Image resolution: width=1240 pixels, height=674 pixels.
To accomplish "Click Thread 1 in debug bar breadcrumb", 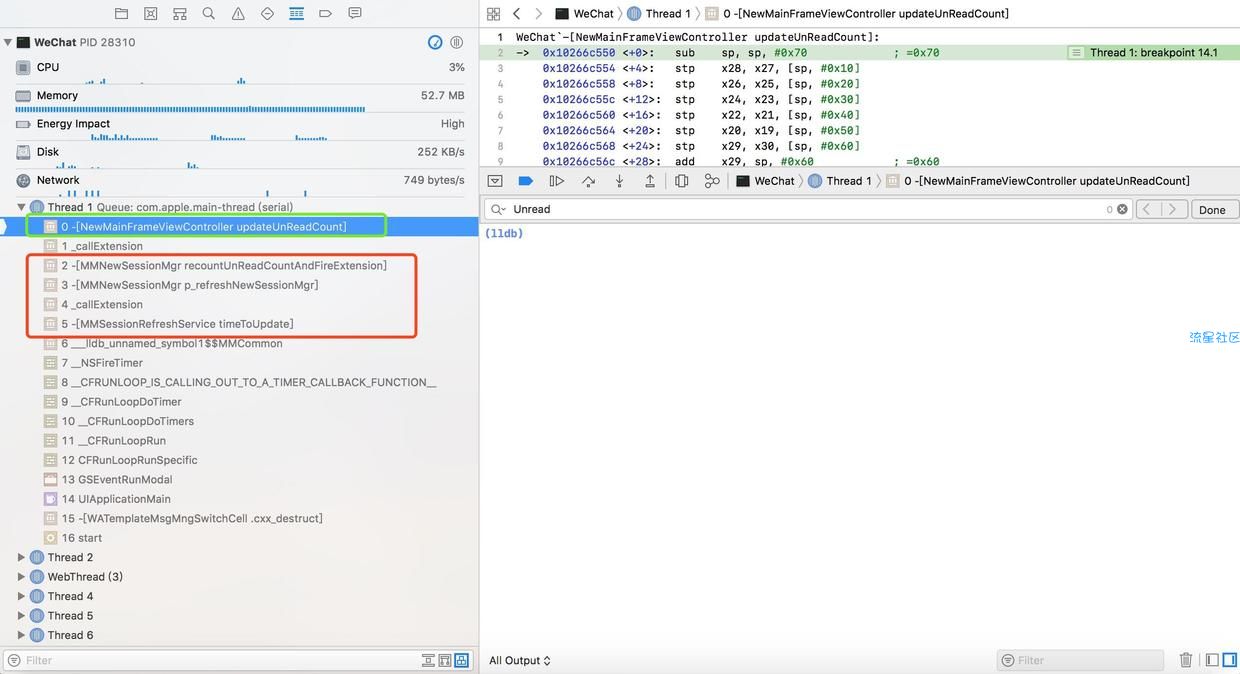I will [839, 181].
